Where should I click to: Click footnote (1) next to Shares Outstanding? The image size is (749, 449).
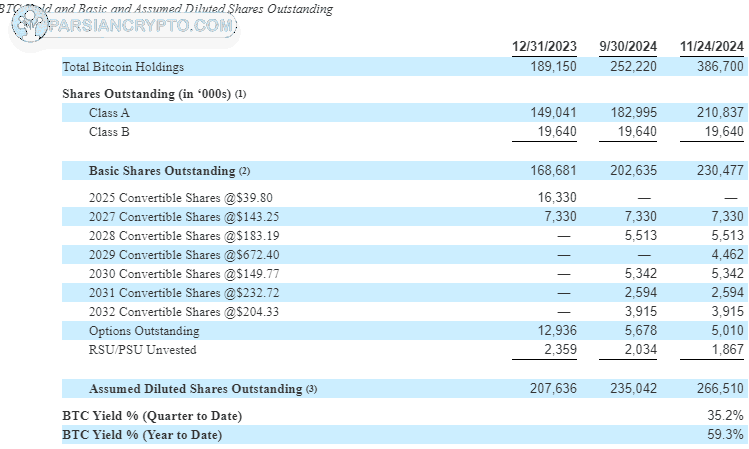pos(240,94)
